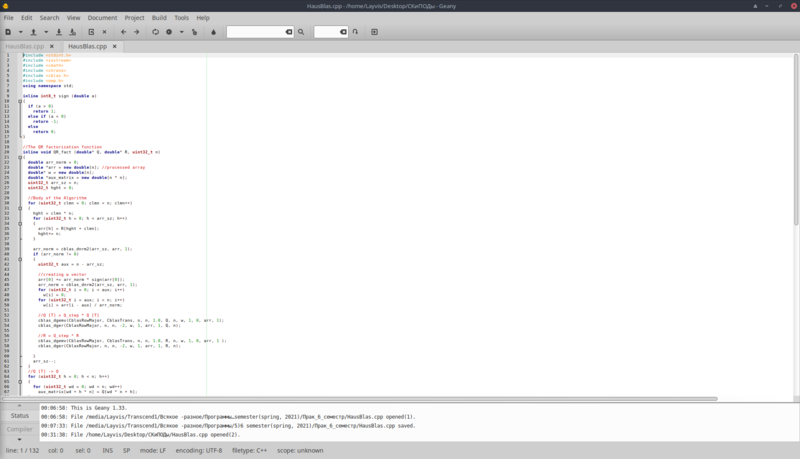
Task: Click 'mode: LF' in the status bar
Action: tap(153, 450)
